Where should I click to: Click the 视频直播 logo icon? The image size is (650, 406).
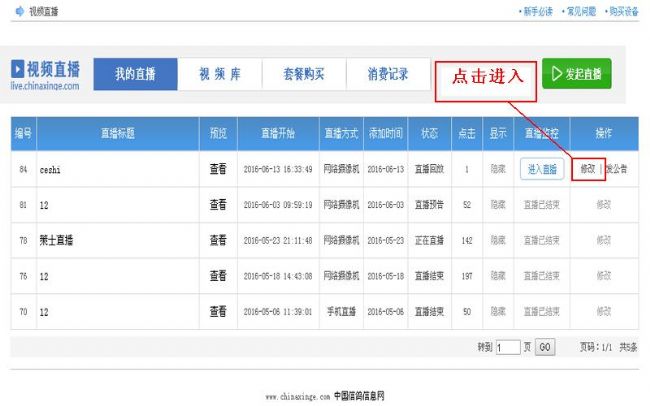coord(18,69)
